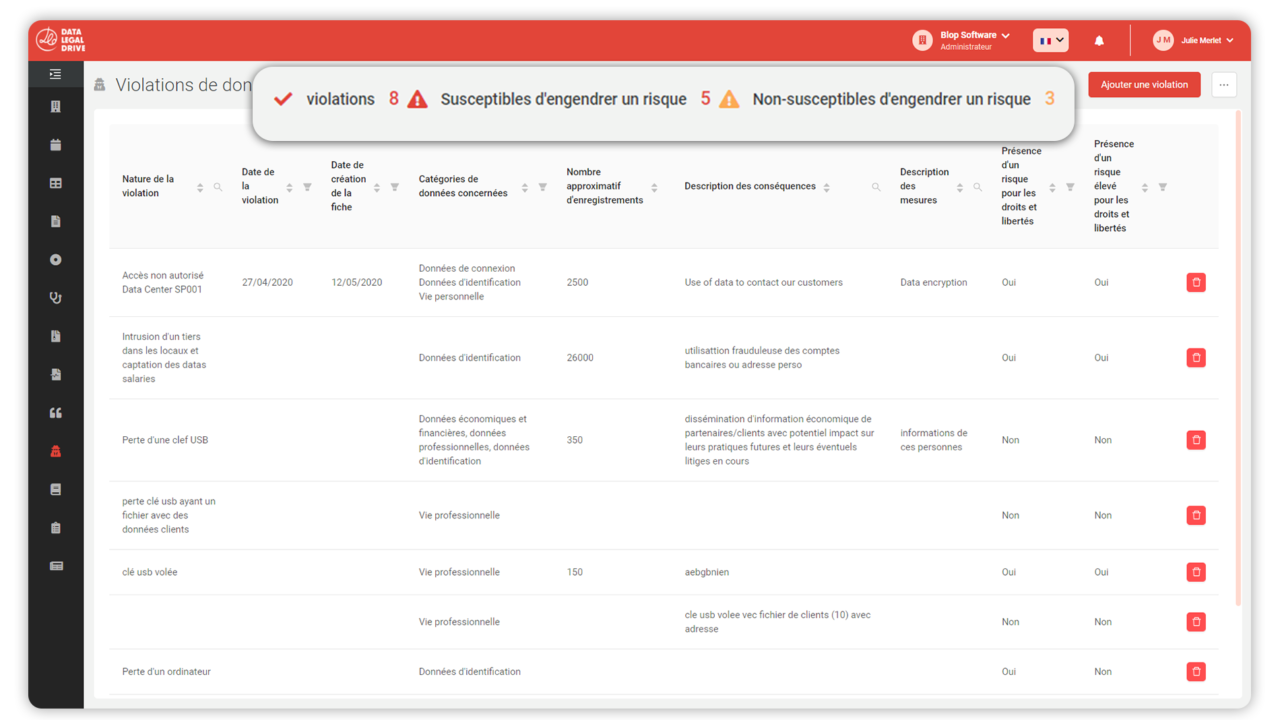Collapse the sidebar with the menu toggle icon
Screen dimensions: 1280x720
[x=55, y=74]
